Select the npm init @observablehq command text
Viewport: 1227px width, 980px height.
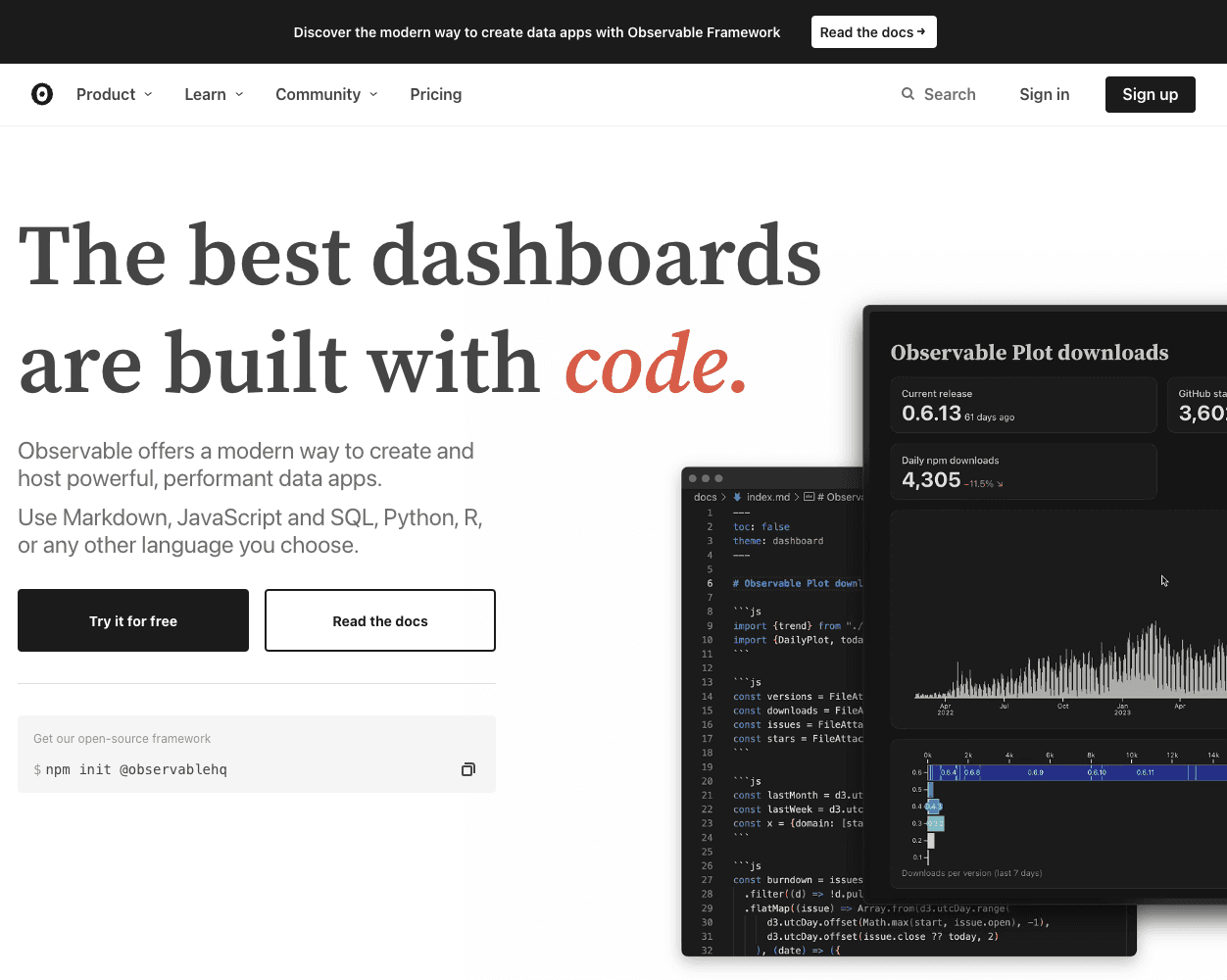point(136,769)
